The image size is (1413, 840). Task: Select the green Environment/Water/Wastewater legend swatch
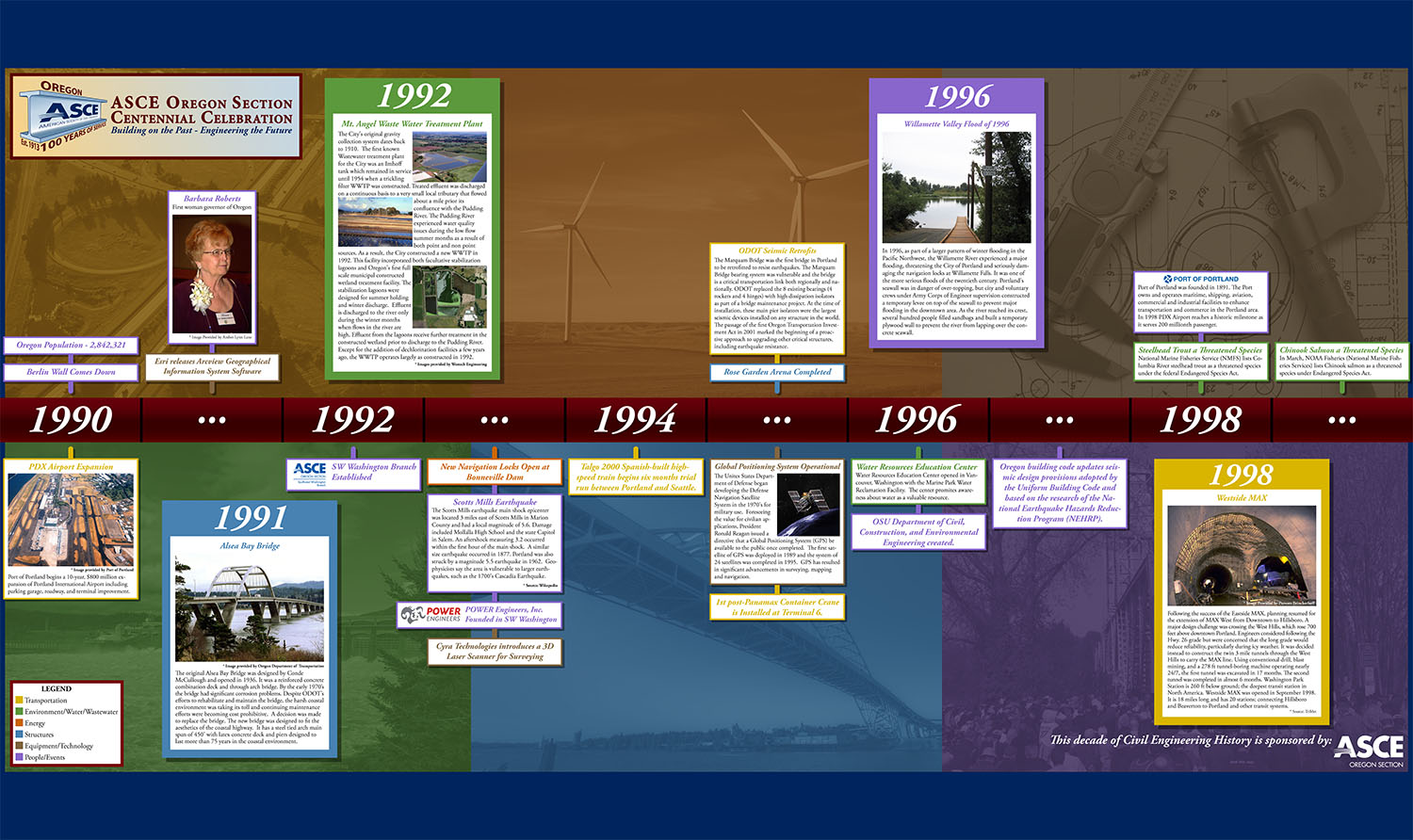pos(19,712)
